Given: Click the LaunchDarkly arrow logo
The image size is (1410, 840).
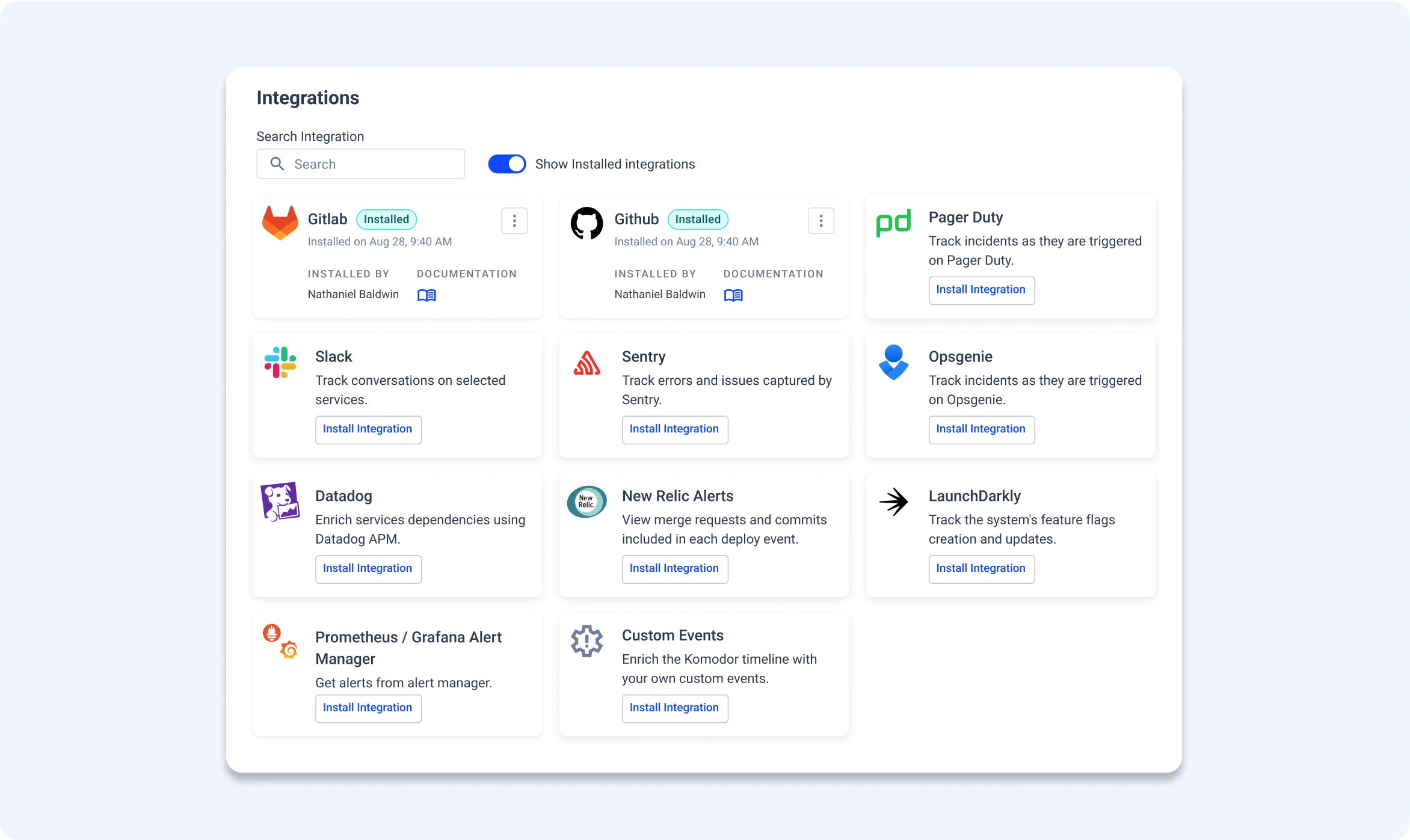Looking at the screenshot, I should point(893,501).
